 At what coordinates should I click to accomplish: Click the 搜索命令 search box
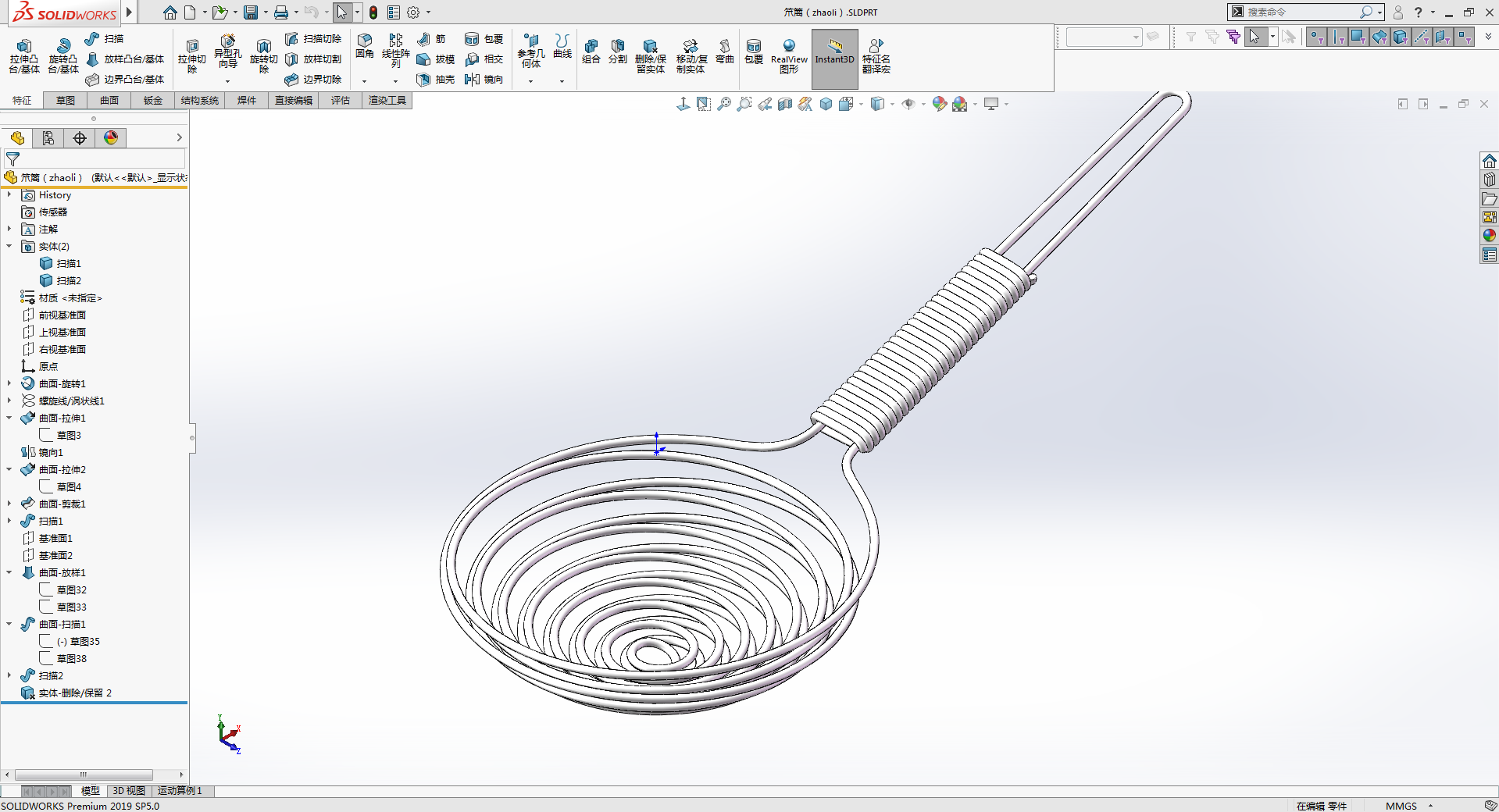[1301, 12]
